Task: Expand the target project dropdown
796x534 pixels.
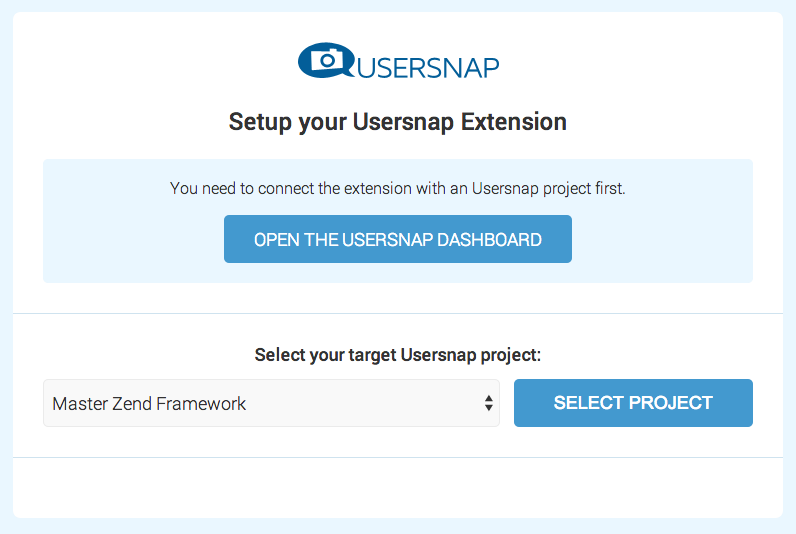Action: pos(271,403)
